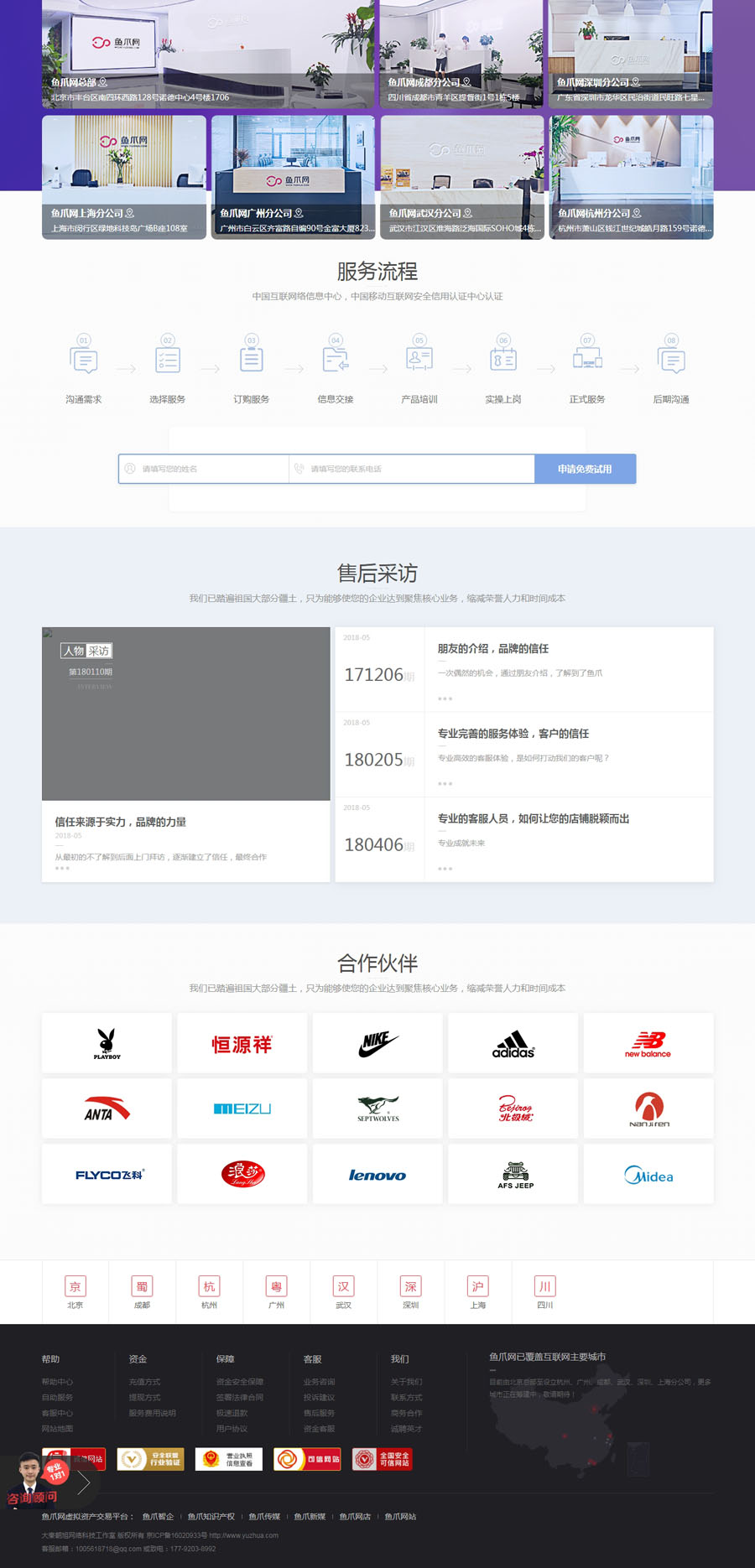755x1568 pixels.
Task: Click the Nike partner logo
Action: tap(377, 1043)
